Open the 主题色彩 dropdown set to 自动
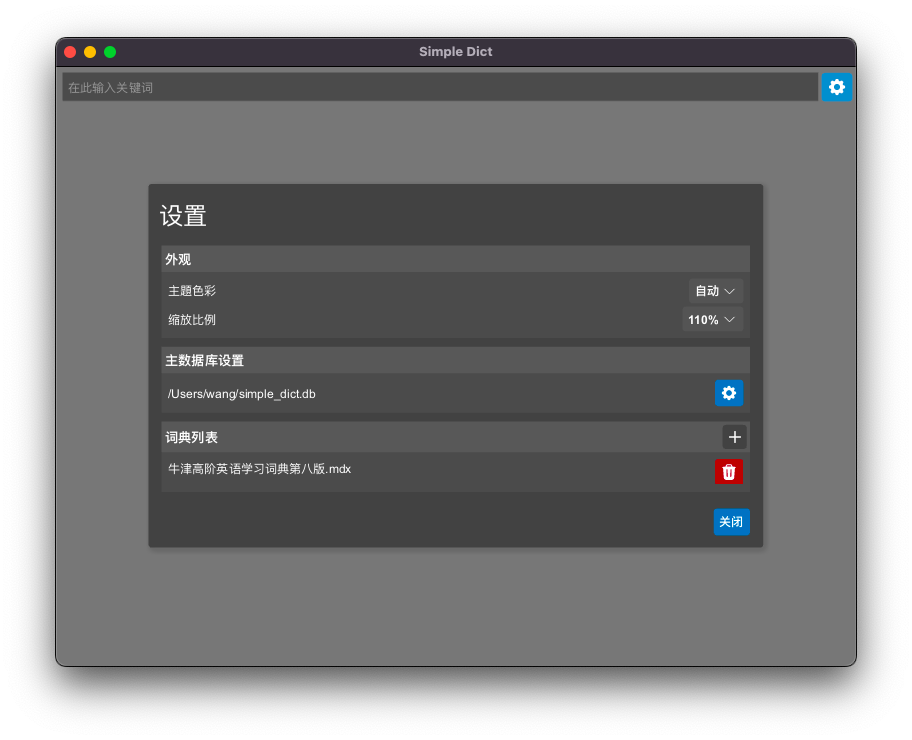This screenshot has height=740, width=912. (x=715, y=291)
